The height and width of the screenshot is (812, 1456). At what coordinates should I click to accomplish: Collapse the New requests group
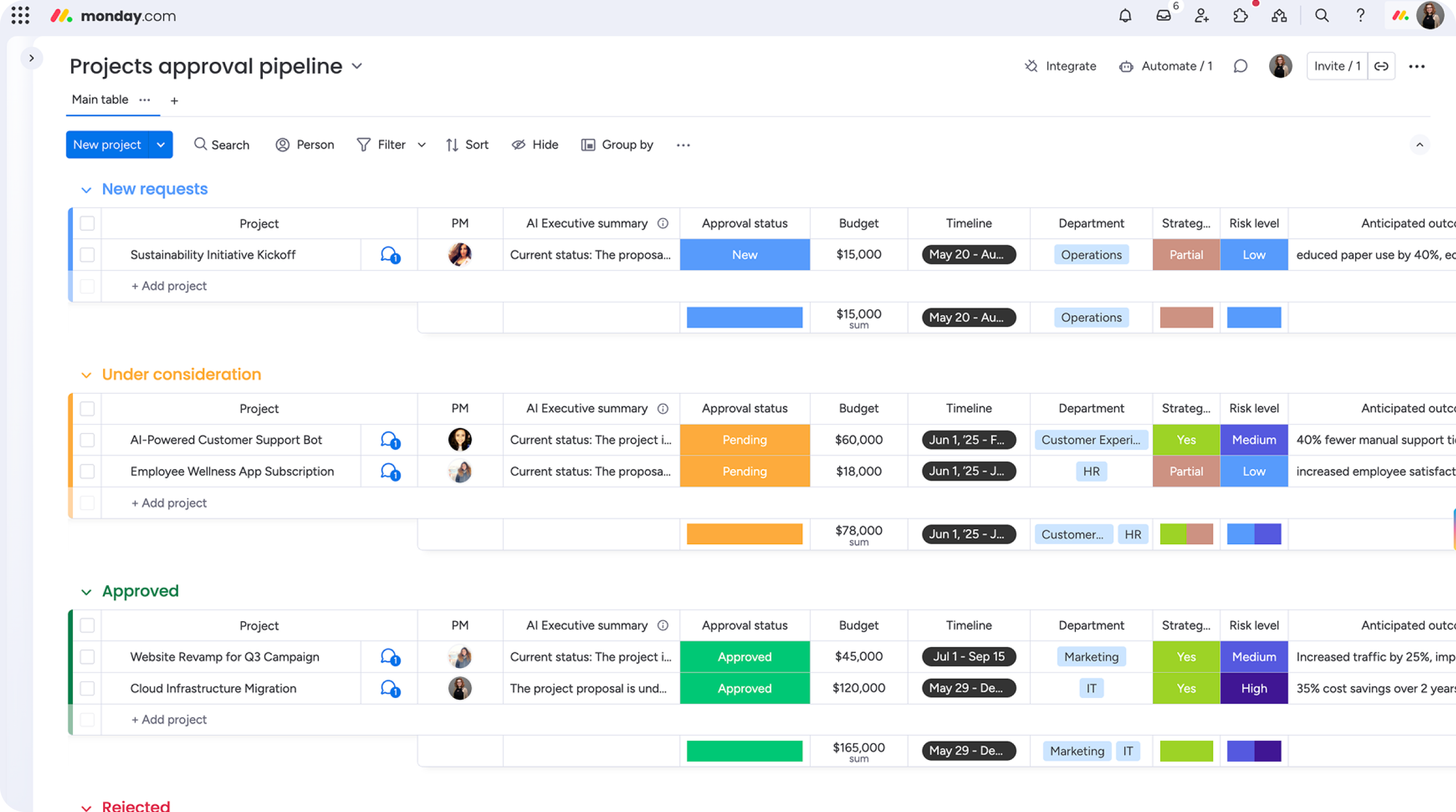tap(86, 190)
